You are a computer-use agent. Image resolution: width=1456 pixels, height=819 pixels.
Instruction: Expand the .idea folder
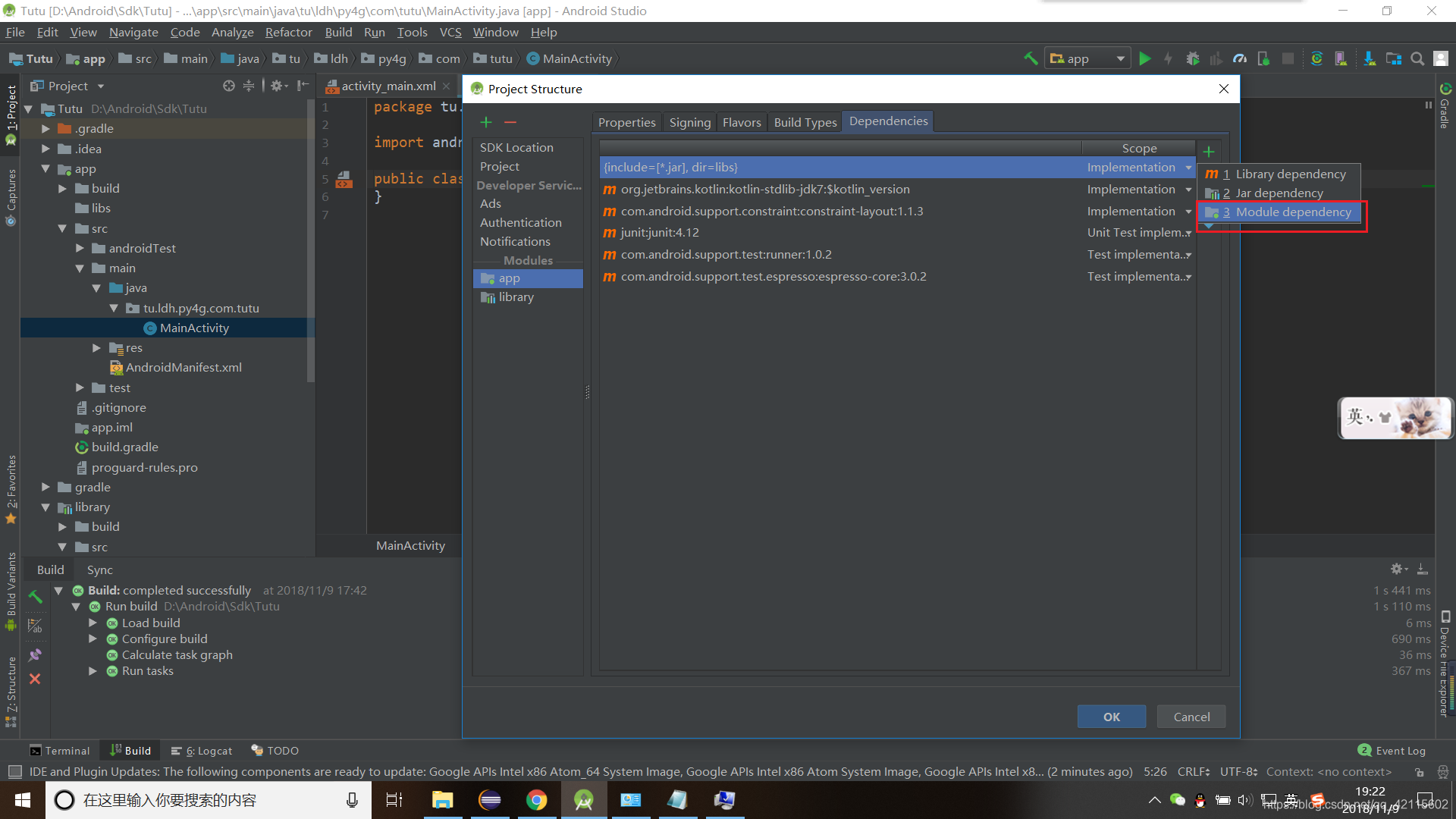click(45, 149)
